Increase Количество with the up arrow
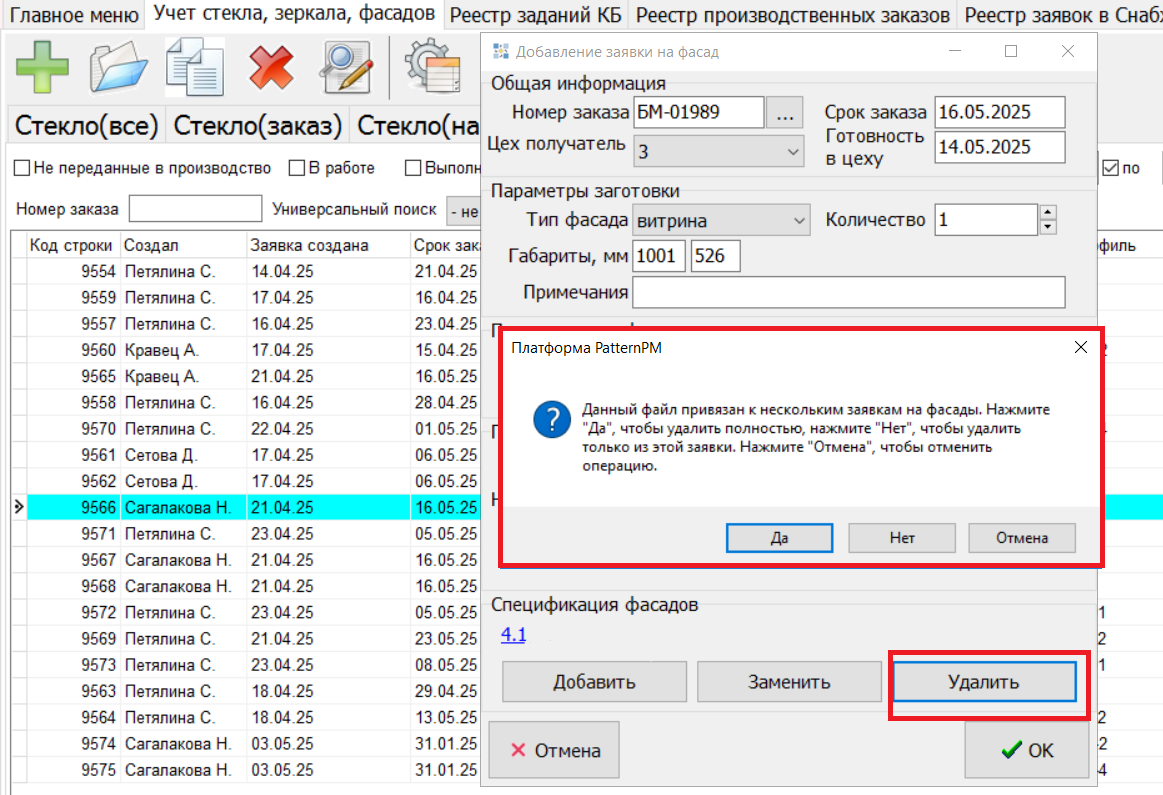Viewport: 1163px width, 795px height. click(1048, 213)
